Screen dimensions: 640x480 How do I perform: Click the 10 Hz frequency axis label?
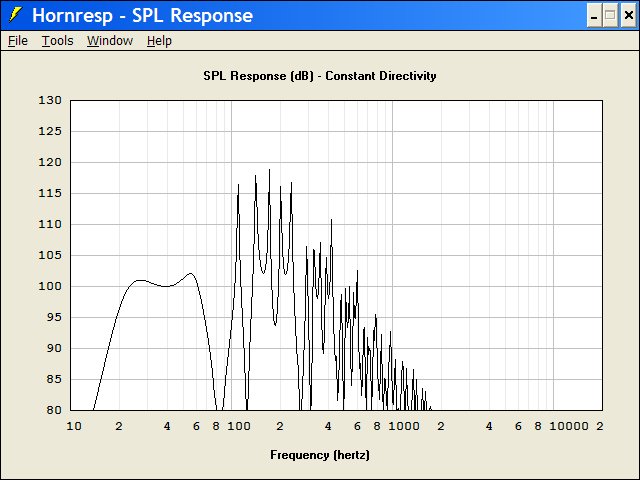pyautogui.click(x=74, y=426)
